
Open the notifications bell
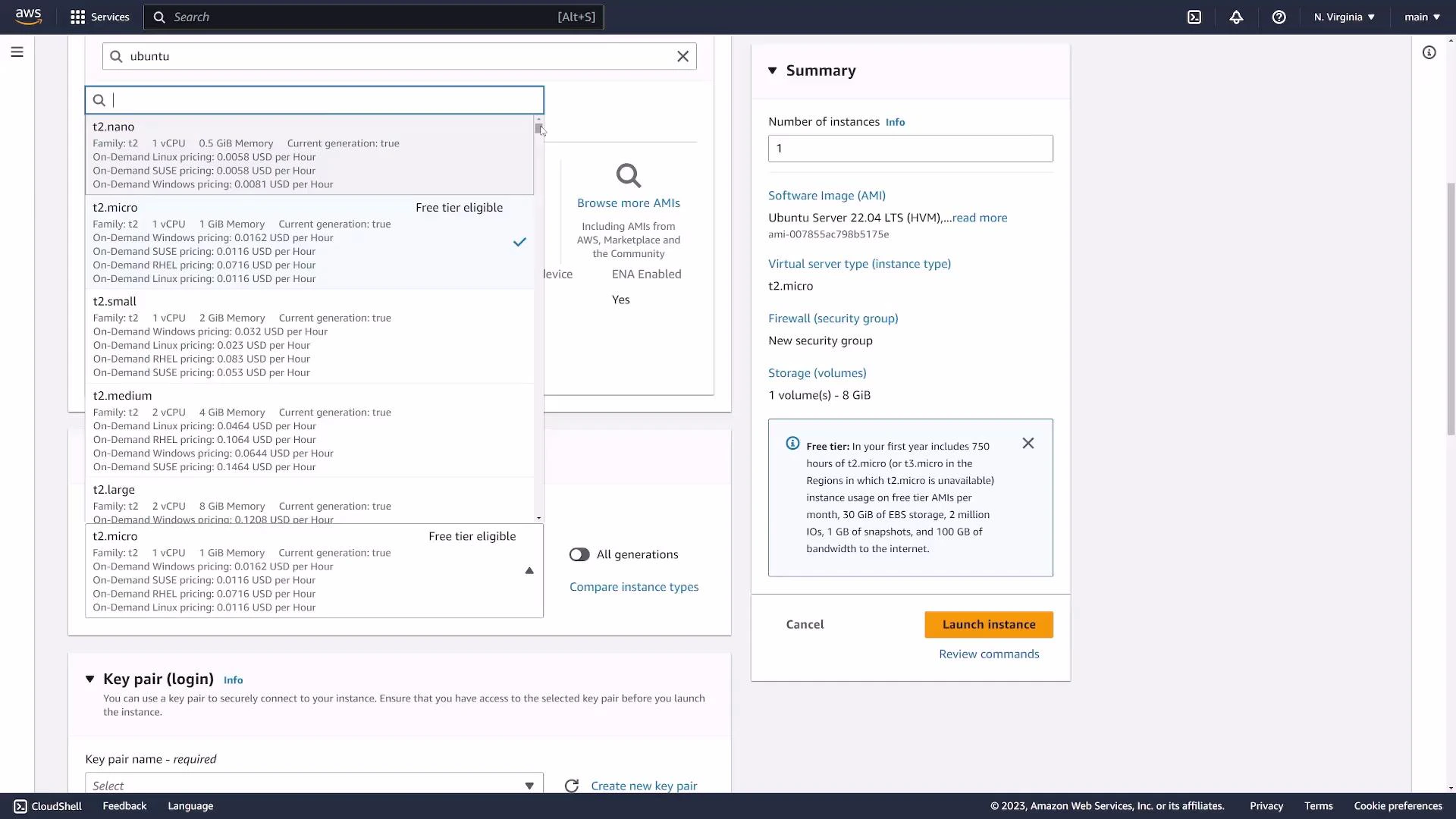(1236, 17)
